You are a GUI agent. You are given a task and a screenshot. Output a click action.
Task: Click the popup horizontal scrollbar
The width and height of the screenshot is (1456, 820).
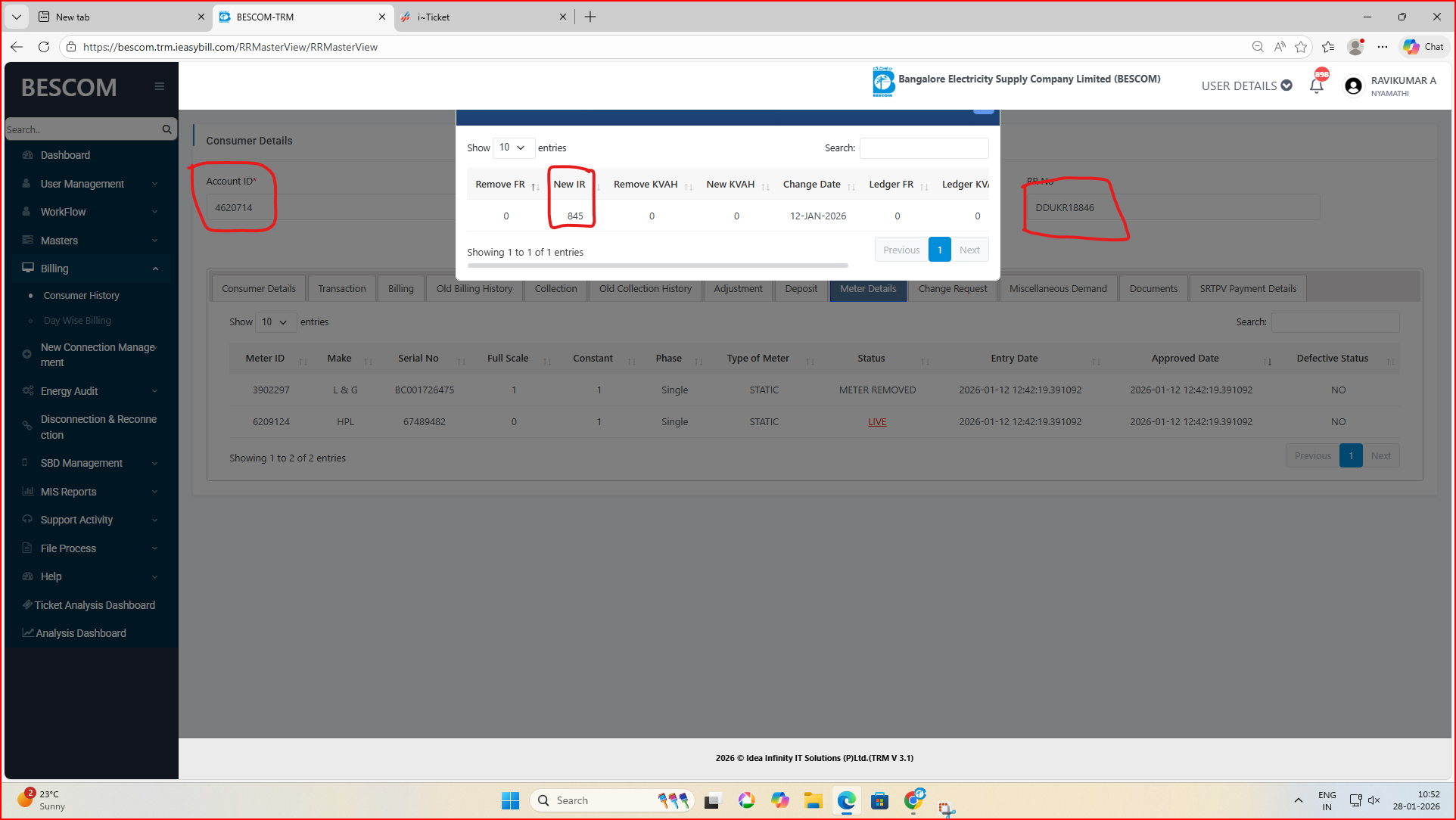[657, 266]
